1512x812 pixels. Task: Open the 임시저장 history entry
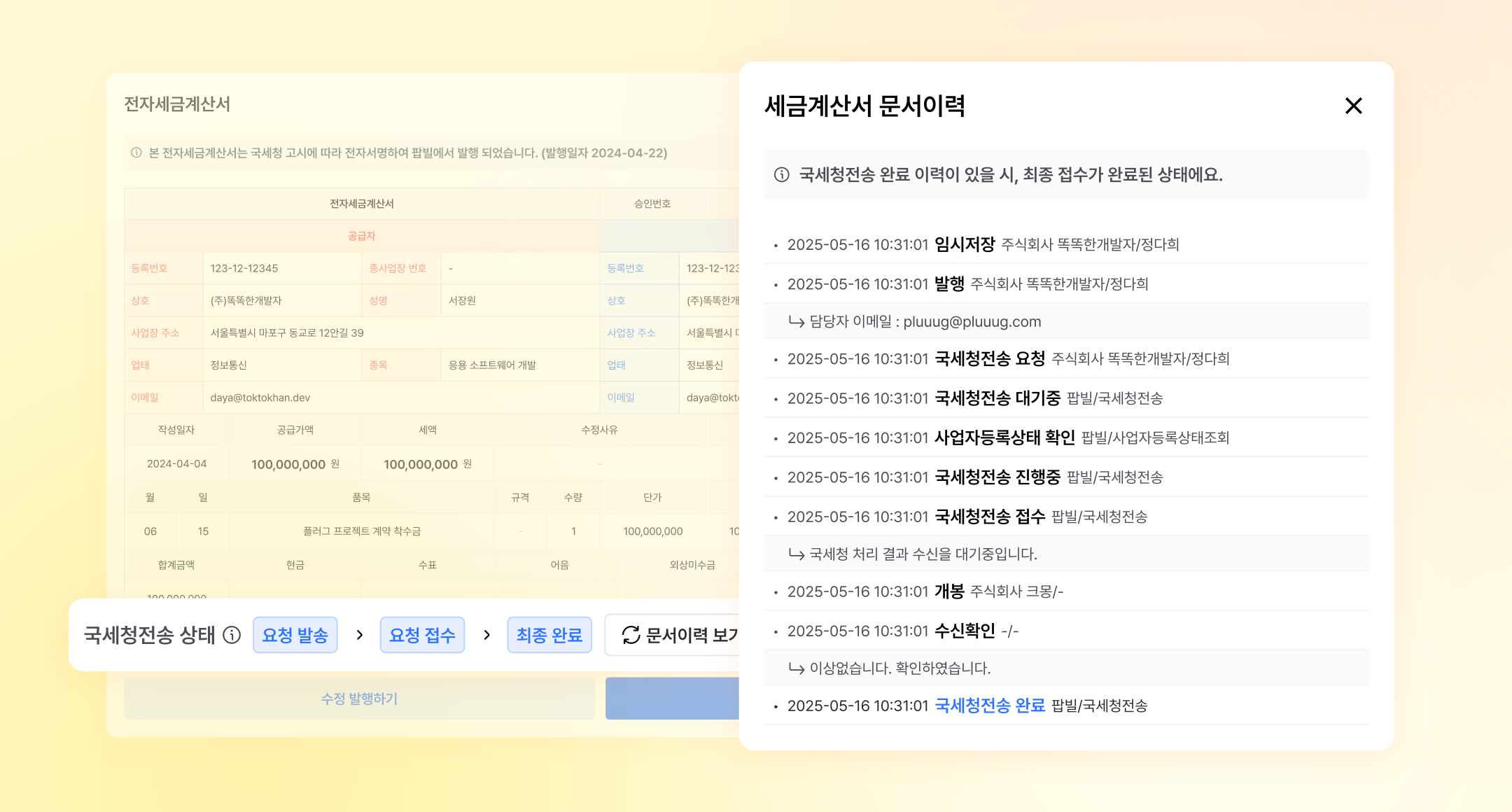coord(964,244)
